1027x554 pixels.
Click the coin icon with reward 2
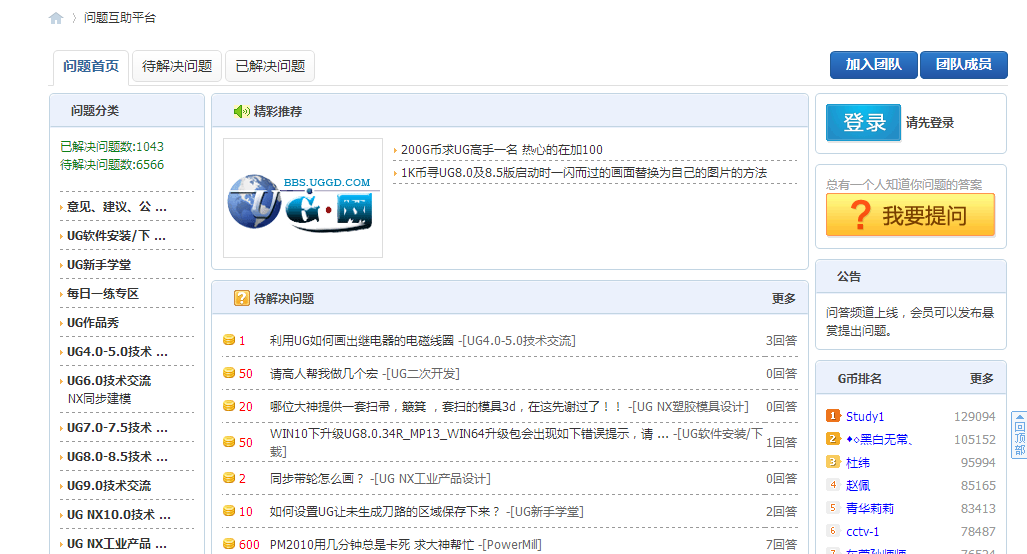[x=229, y=478]
